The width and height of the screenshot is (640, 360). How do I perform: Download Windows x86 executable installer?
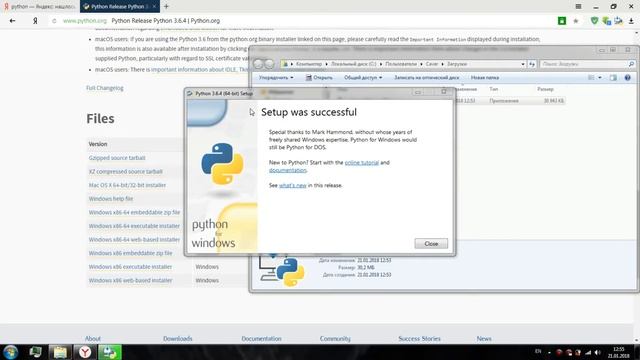pyautogui.click(x=130, y=267)
